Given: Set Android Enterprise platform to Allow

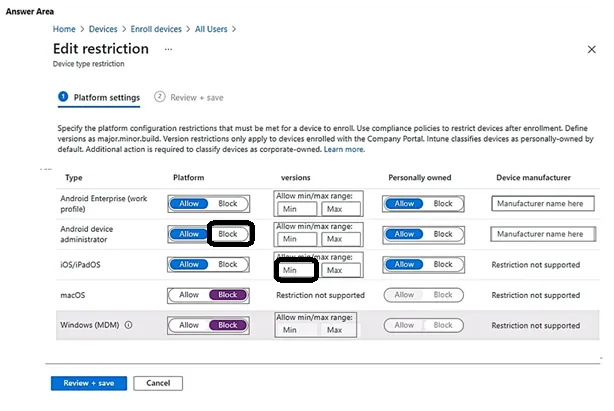Looking at the screenshot, I should (189, 204).
